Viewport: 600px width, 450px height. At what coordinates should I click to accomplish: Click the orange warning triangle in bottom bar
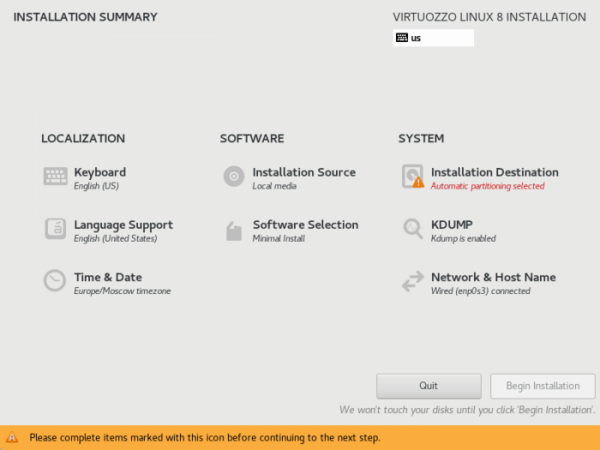pos(12,438)
